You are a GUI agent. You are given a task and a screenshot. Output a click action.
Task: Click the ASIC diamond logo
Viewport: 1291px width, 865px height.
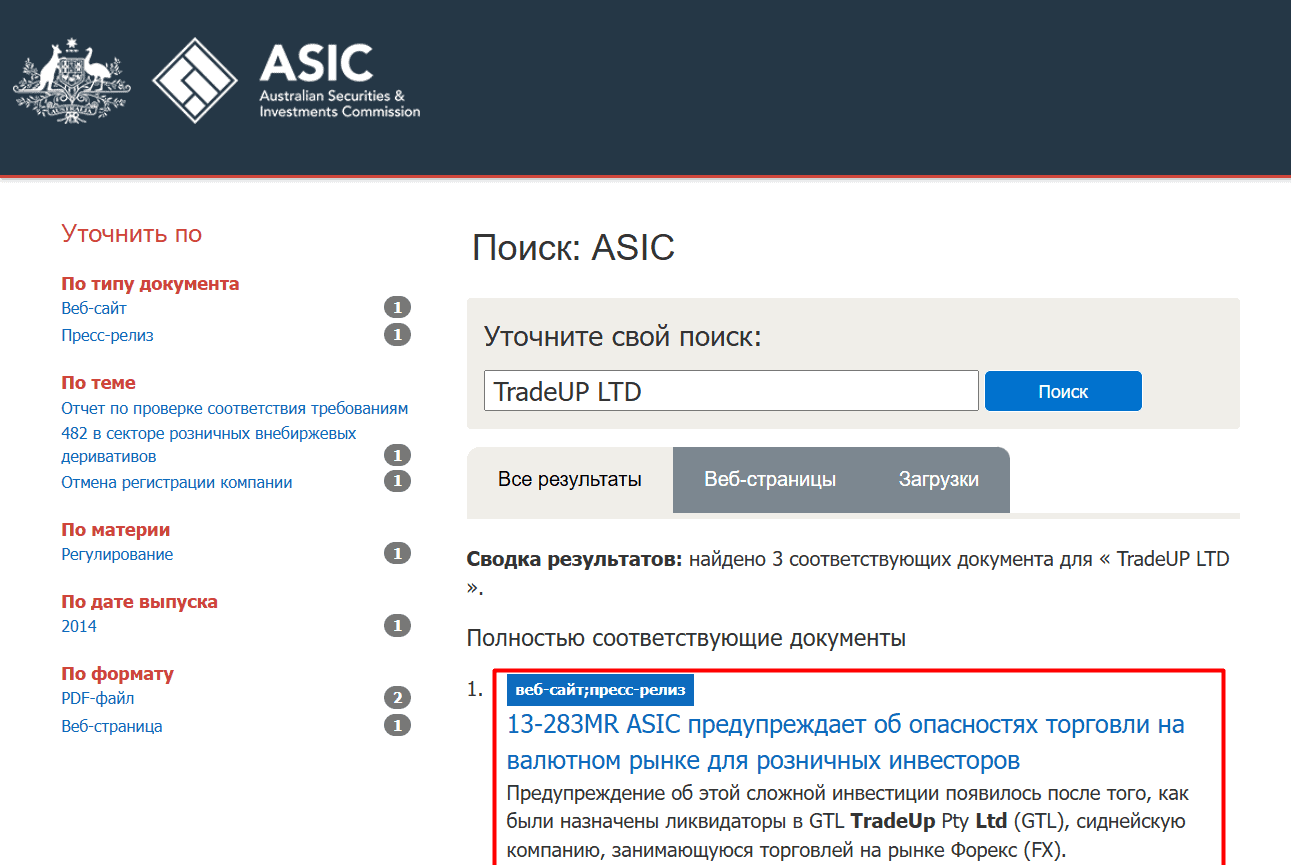195,81
